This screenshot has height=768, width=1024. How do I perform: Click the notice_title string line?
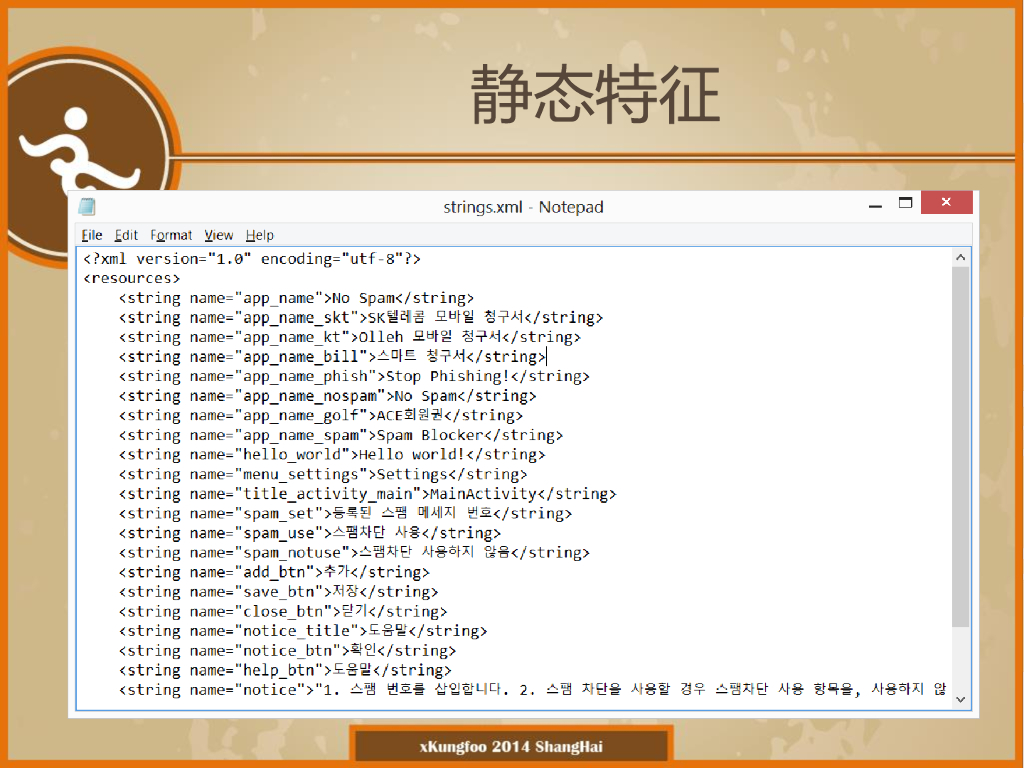[x=303, y=632]
